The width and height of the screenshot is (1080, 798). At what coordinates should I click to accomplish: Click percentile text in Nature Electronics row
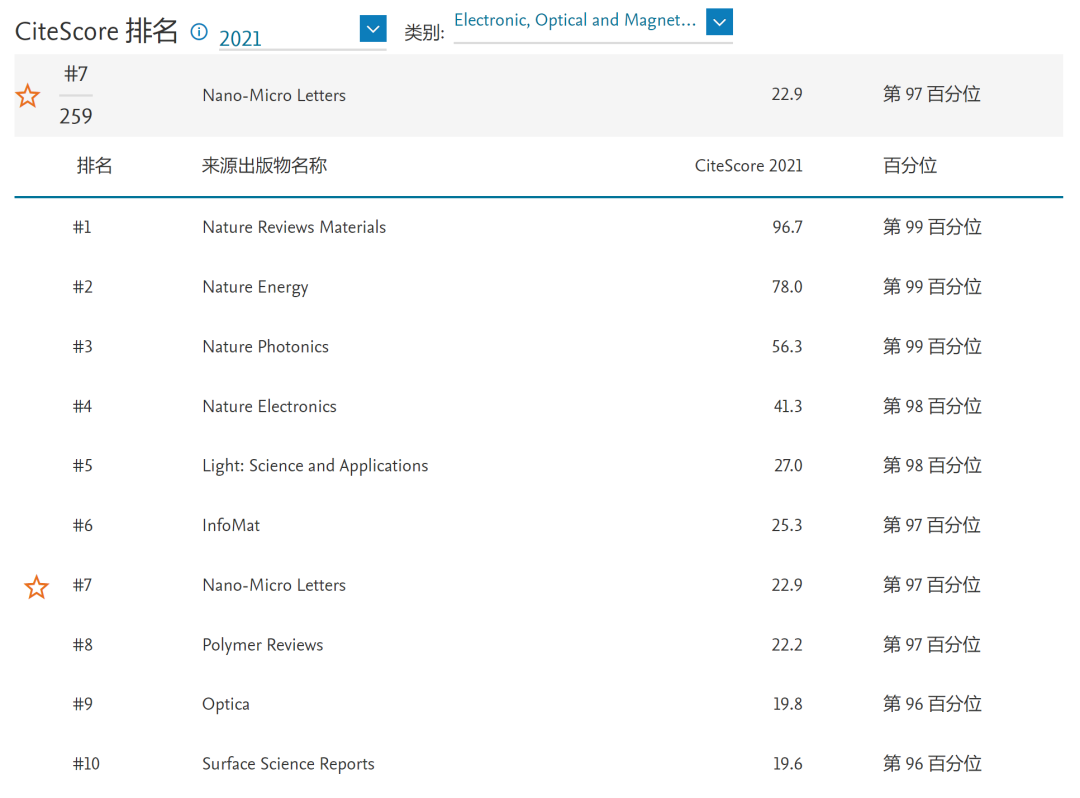932,406
